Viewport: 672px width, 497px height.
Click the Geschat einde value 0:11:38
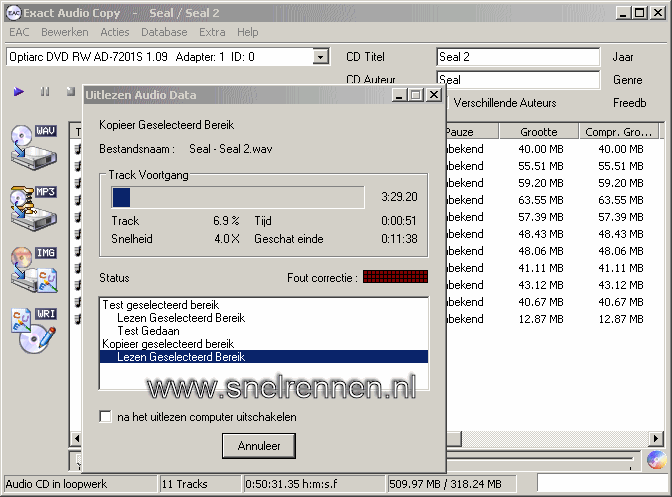[399, 239]
